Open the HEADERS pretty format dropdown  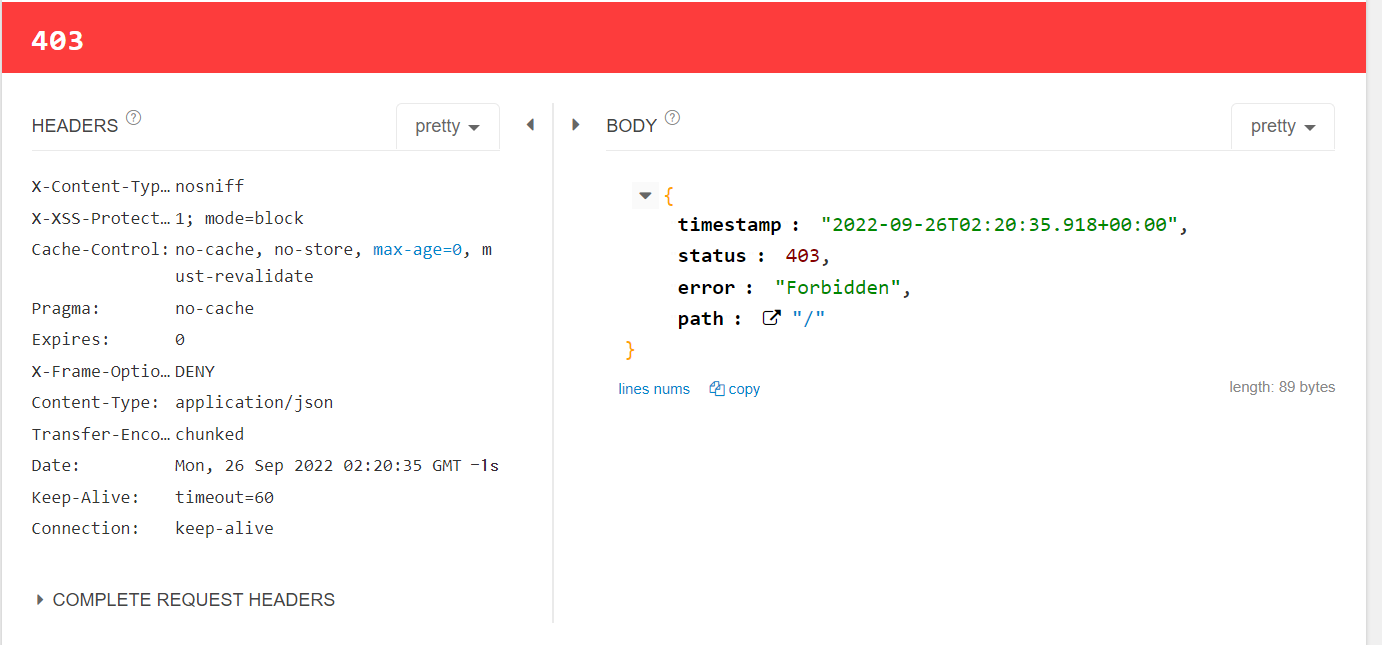447,127
